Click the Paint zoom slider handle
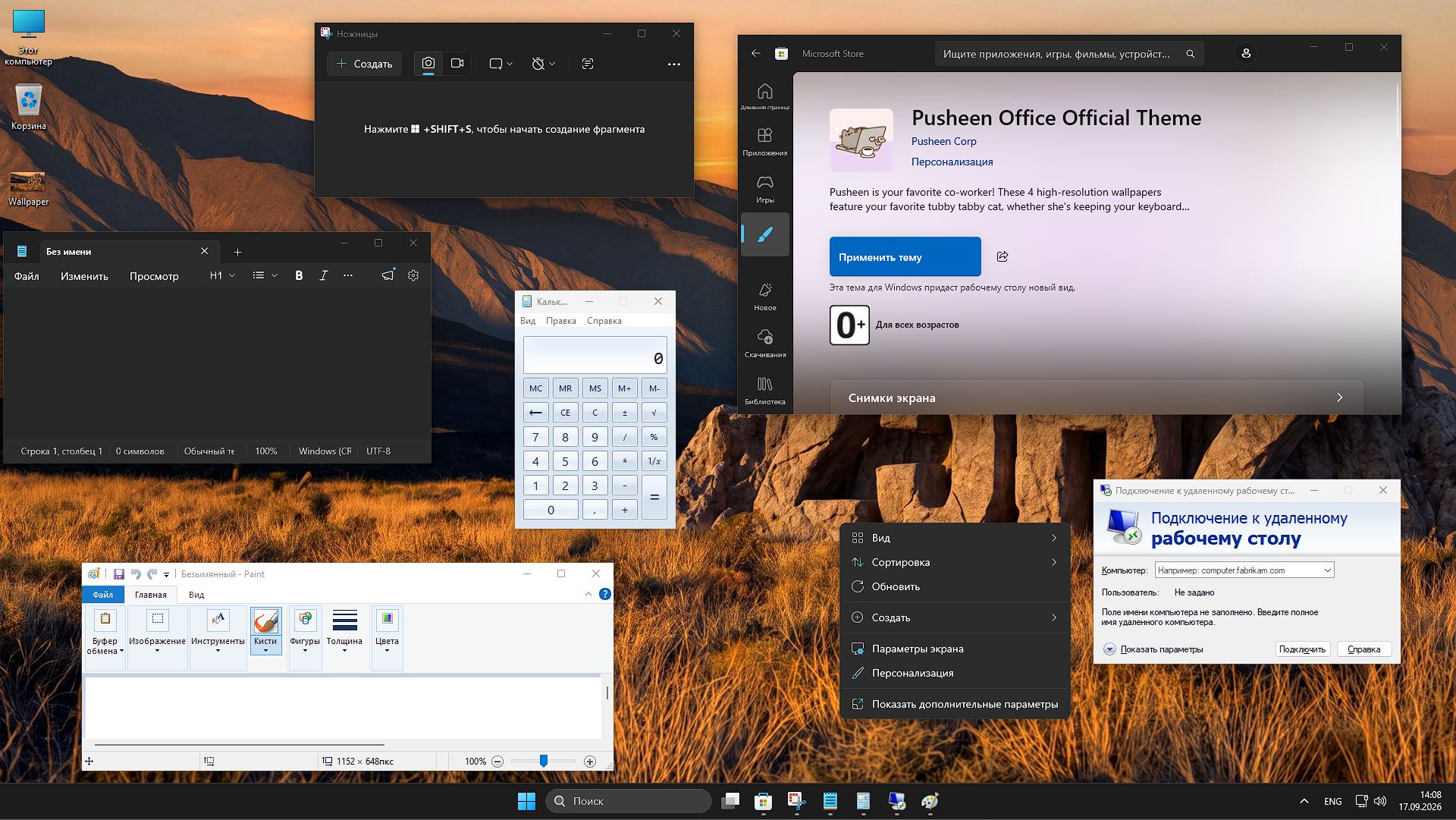This screenshot has width=1456, height=820. pos(543,761)
